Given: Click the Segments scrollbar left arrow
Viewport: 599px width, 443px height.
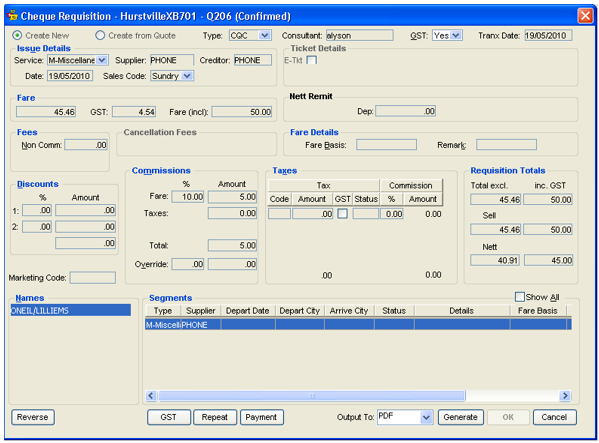Looking at the screenshot, I should [x=151, y=395].
